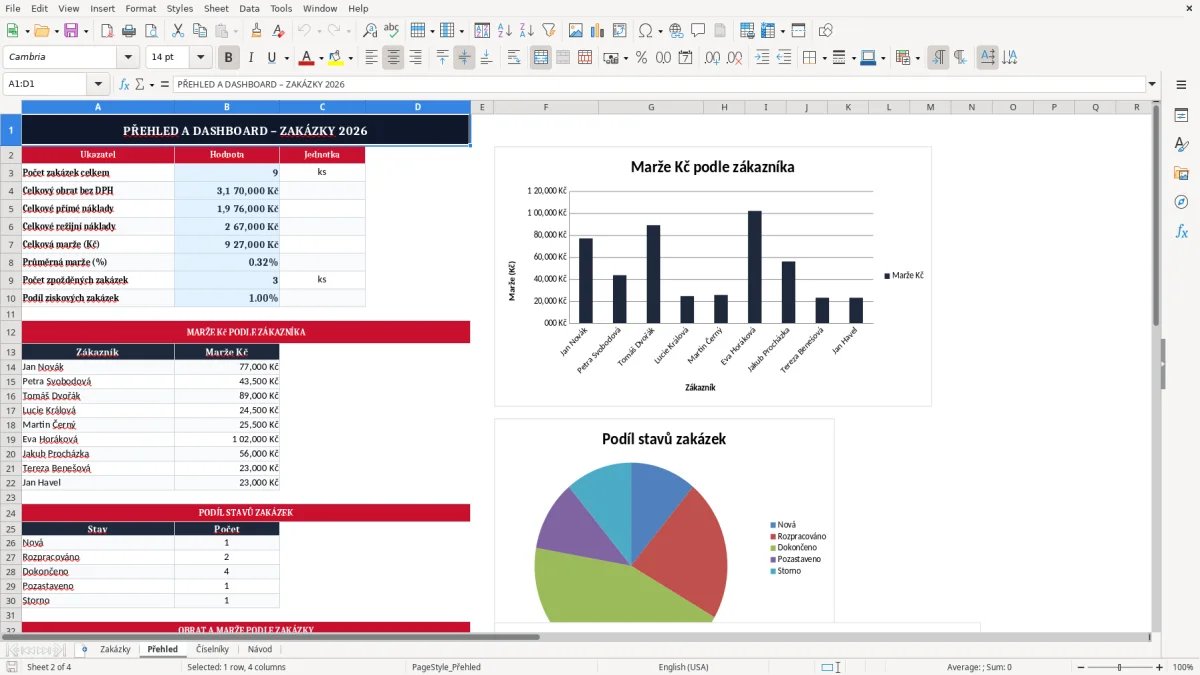Toggle Bold formatting
1200x675 pixels.
click(229, 58)
